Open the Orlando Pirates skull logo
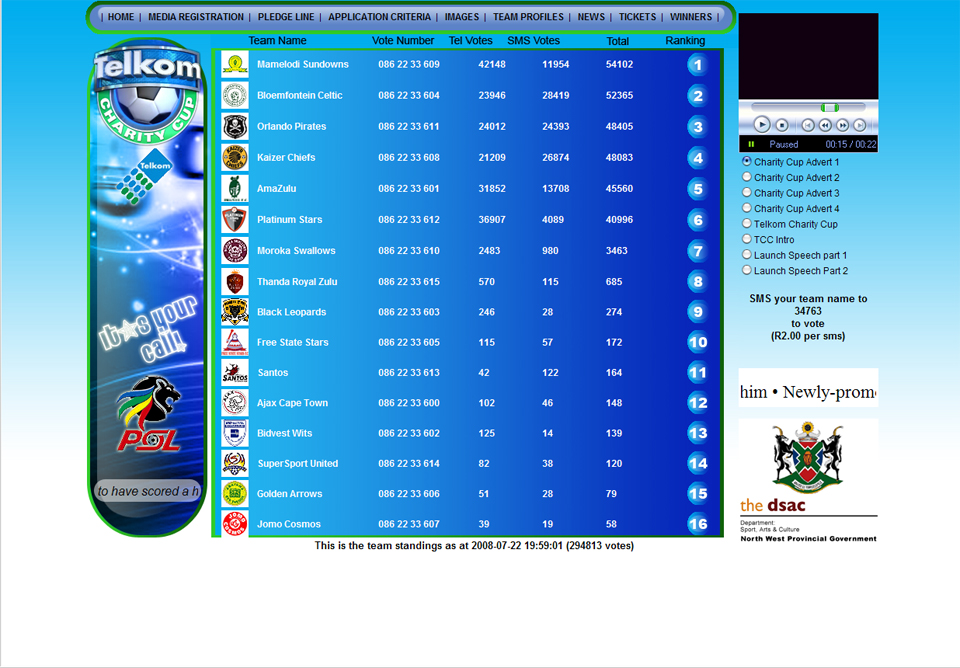Viewport: 960px width, 668px height. point(234,127)
